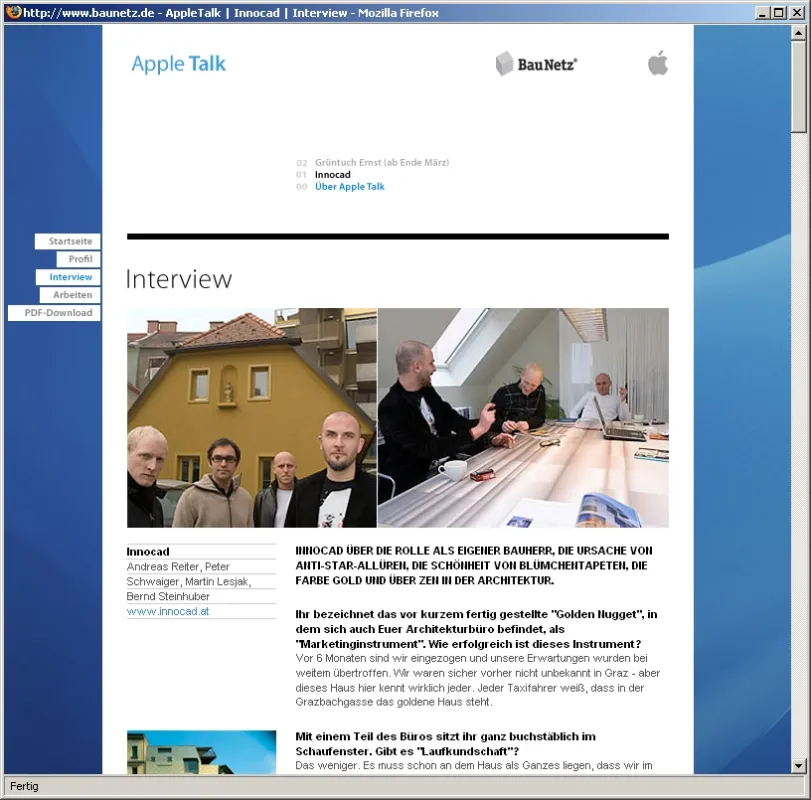The image size is (811, 800).
Task: Click the scrollbar down arrow
Action: coord(798,765)
